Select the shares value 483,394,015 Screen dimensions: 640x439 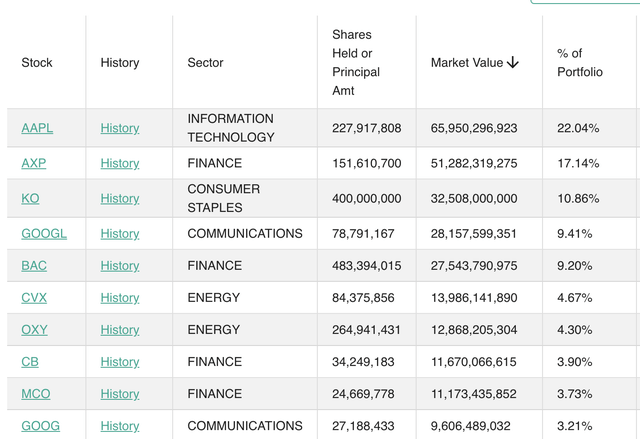click(367, 266)
